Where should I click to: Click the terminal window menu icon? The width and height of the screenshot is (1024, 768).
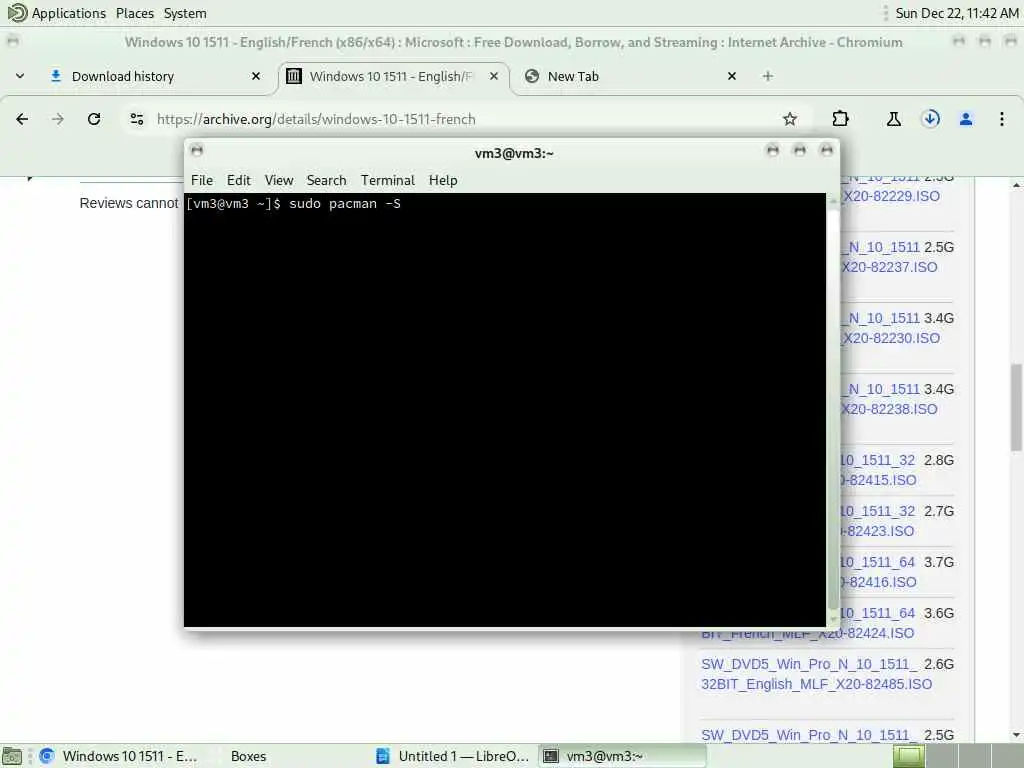point(197,150)
